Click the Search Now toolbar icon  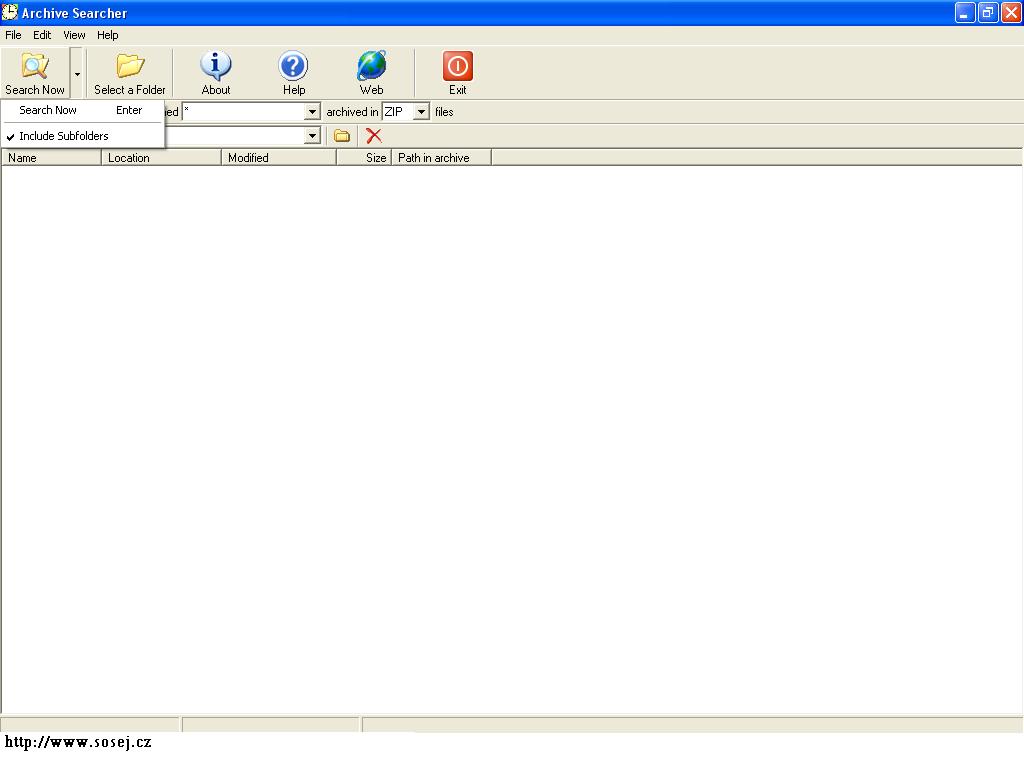[x=35, y=65]
